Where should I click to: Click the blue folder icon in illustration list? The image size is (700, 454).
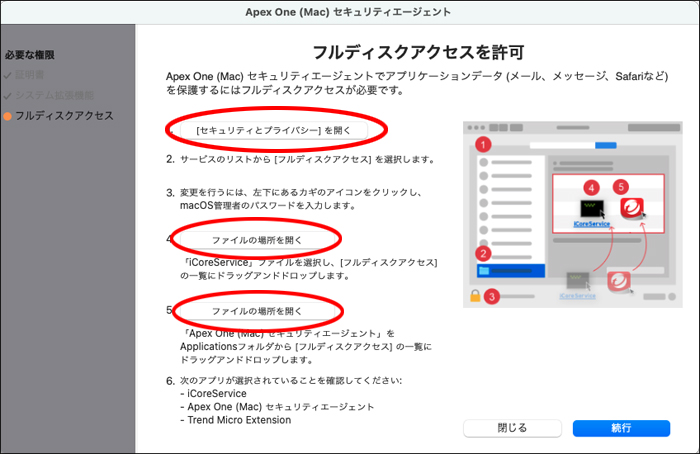[x=483, y=270]
